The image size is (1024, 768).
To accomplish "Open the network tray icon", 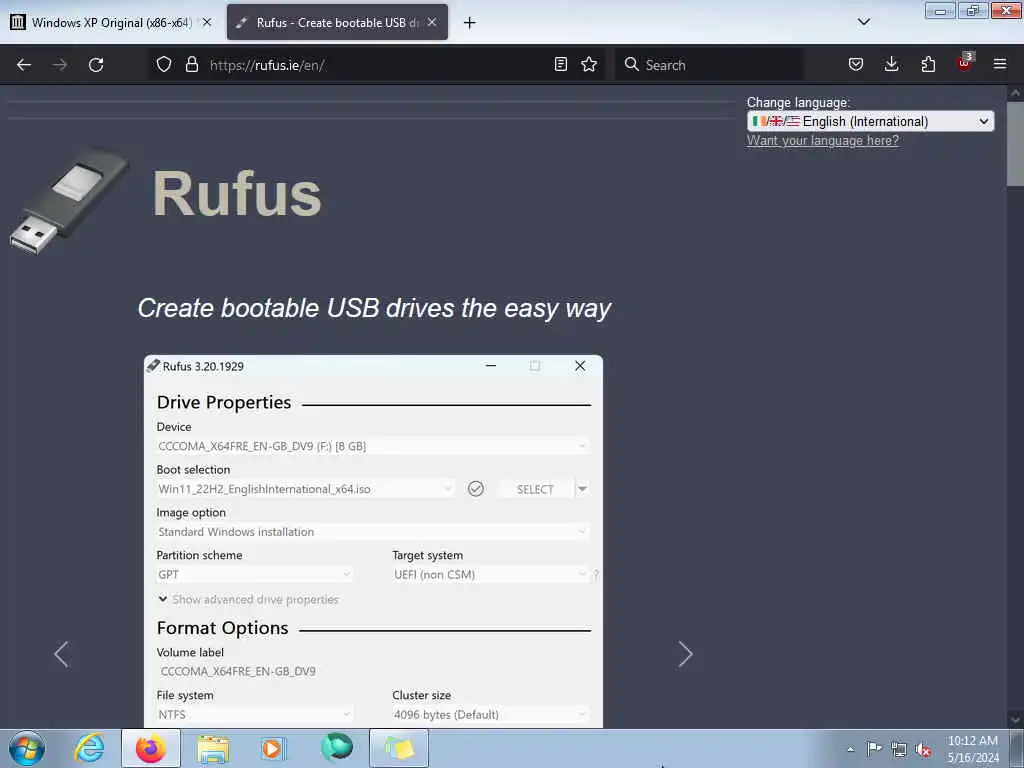I will [x=899, y=749].
